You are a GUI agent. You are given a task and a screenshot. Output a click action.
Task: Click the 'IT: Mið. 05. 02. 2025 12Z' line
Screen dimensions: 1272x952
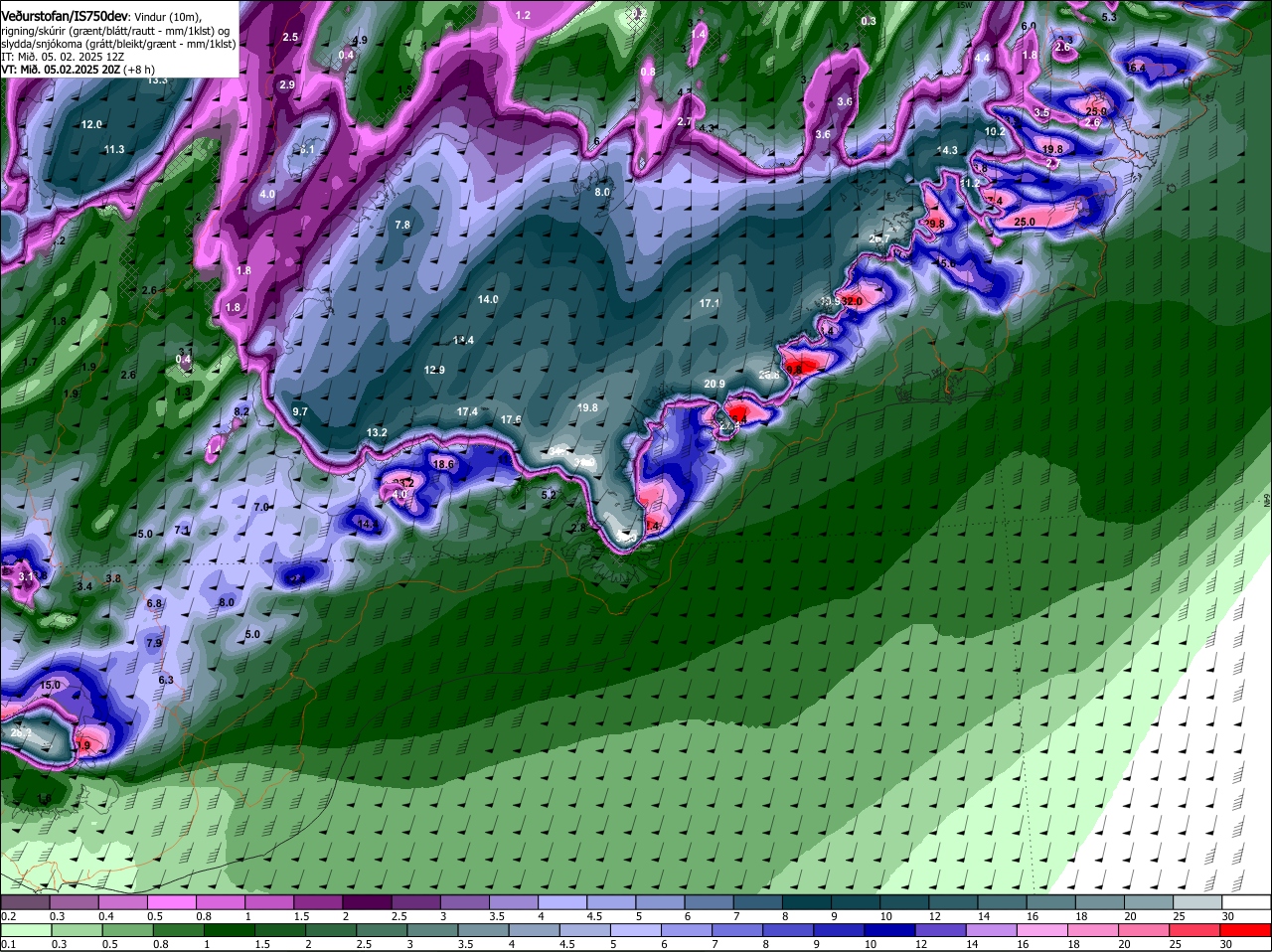click(x=62, y=57)
